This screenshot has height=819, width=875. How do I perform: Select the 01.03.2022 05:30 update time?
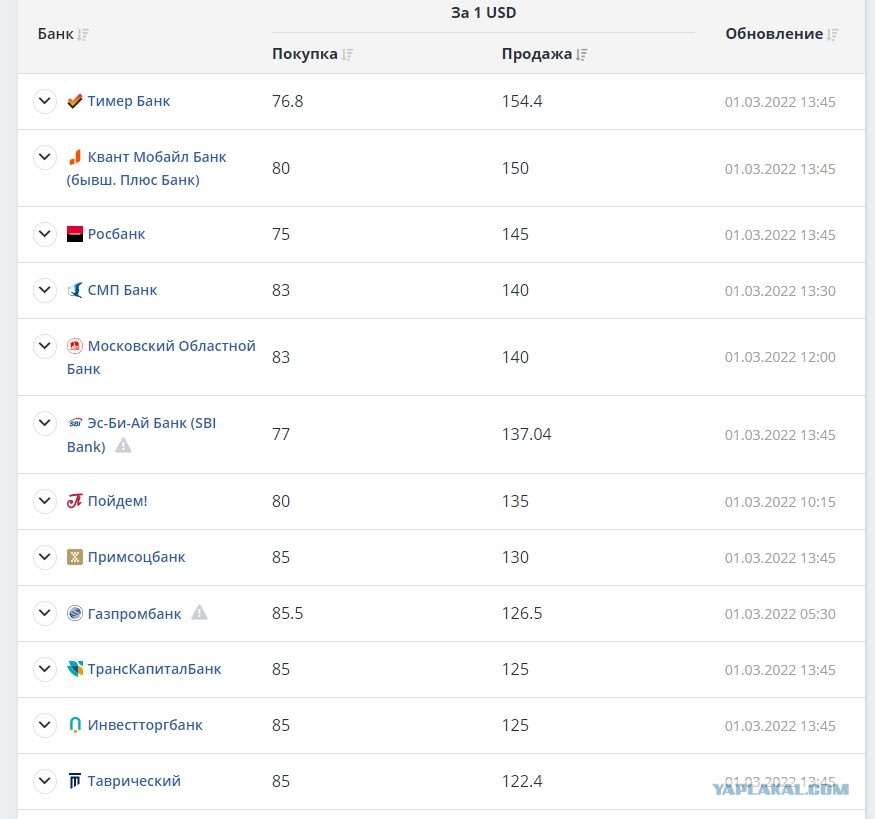point(780,614)
